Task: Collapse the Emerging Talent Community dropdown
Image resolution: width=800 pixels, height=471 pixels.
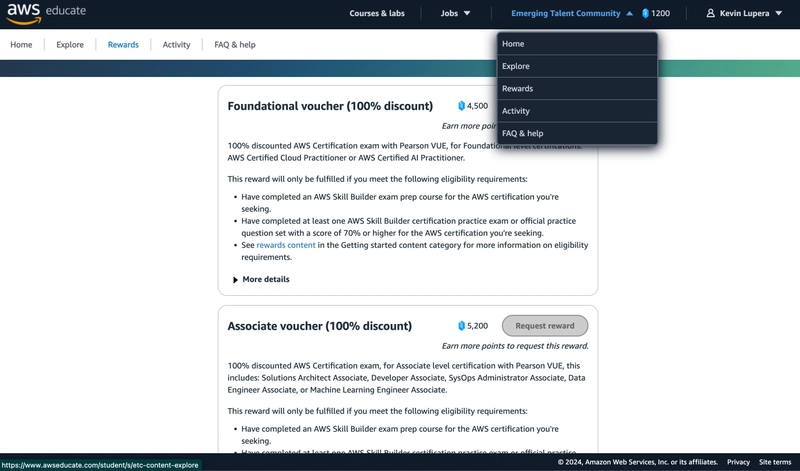Action: [572, 13]
